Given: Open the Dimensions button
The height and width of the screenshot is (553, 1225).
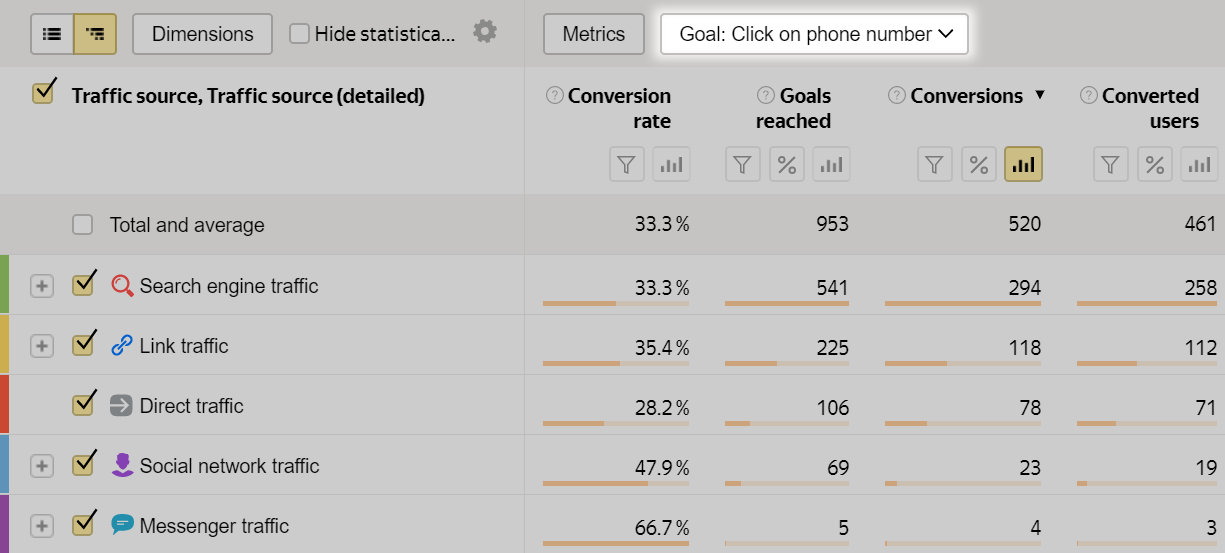Looking at the screenshot, I should click(202, 34).
